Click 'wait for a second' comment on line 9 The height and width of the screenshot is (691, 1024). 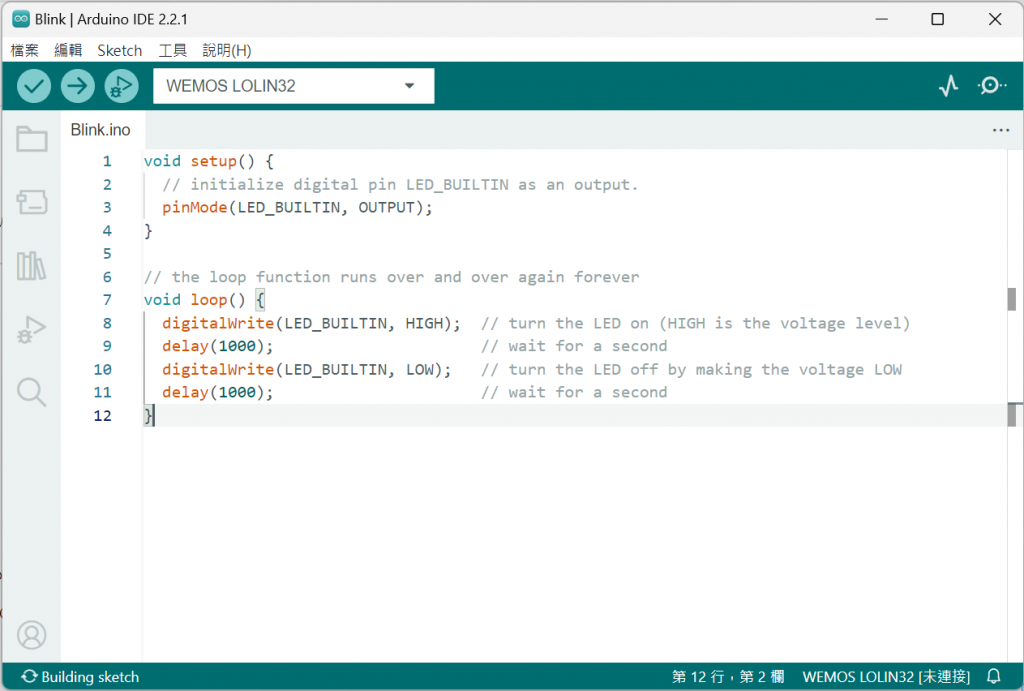(x=588, y=346)
